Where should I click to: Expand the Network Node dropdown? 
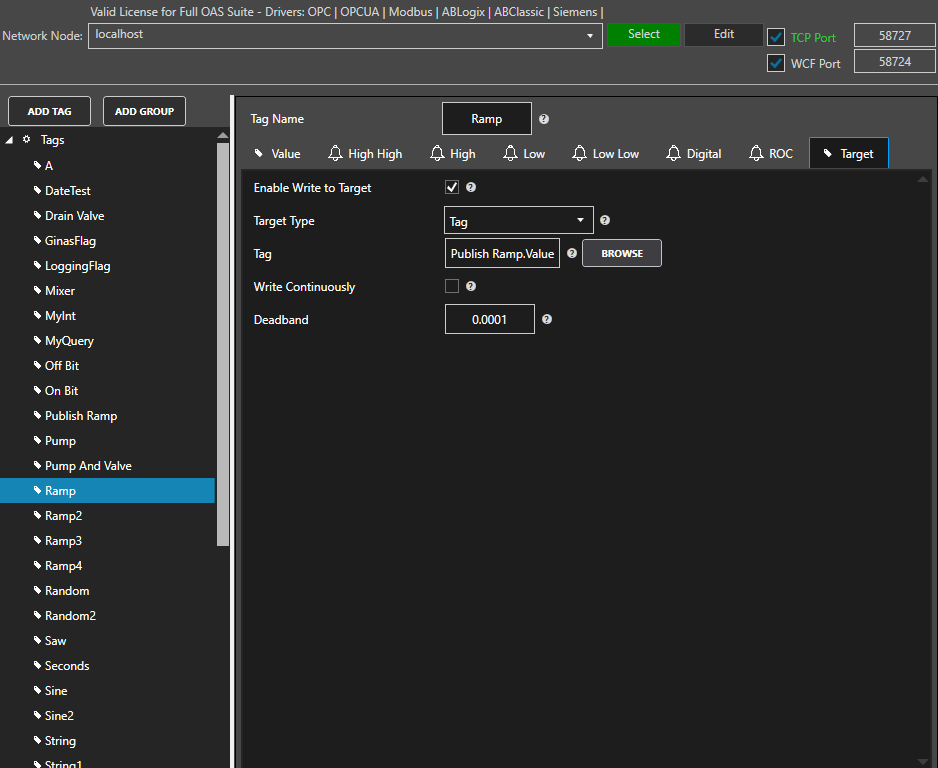590,35
